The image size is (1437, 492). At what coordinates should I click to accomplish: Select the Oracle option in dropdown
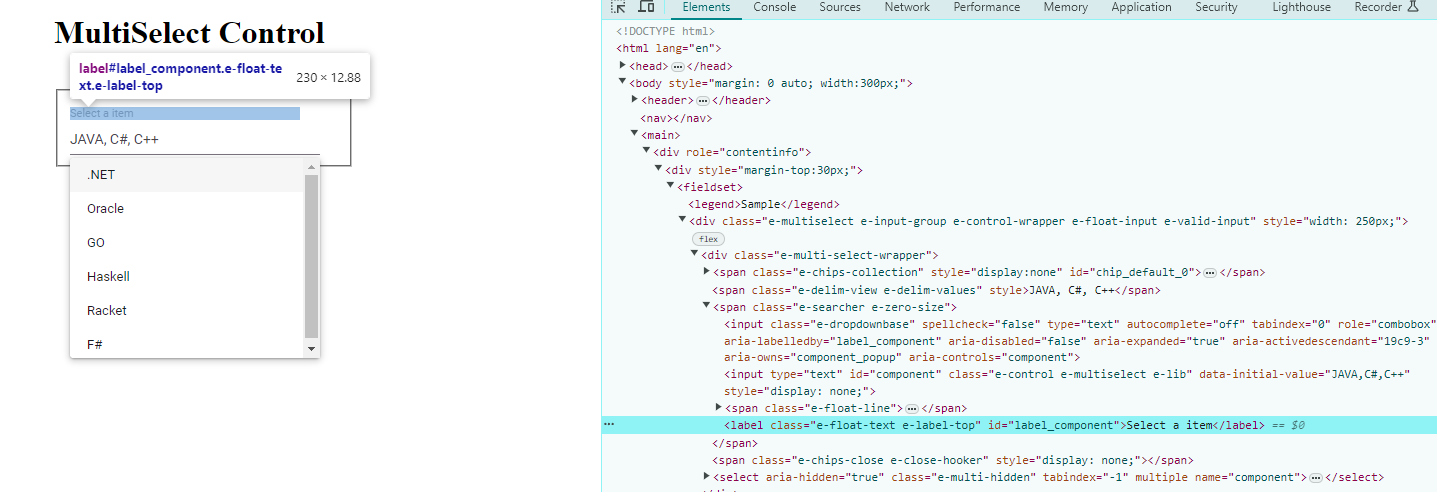pyautogui.click(x=106, y=209)
